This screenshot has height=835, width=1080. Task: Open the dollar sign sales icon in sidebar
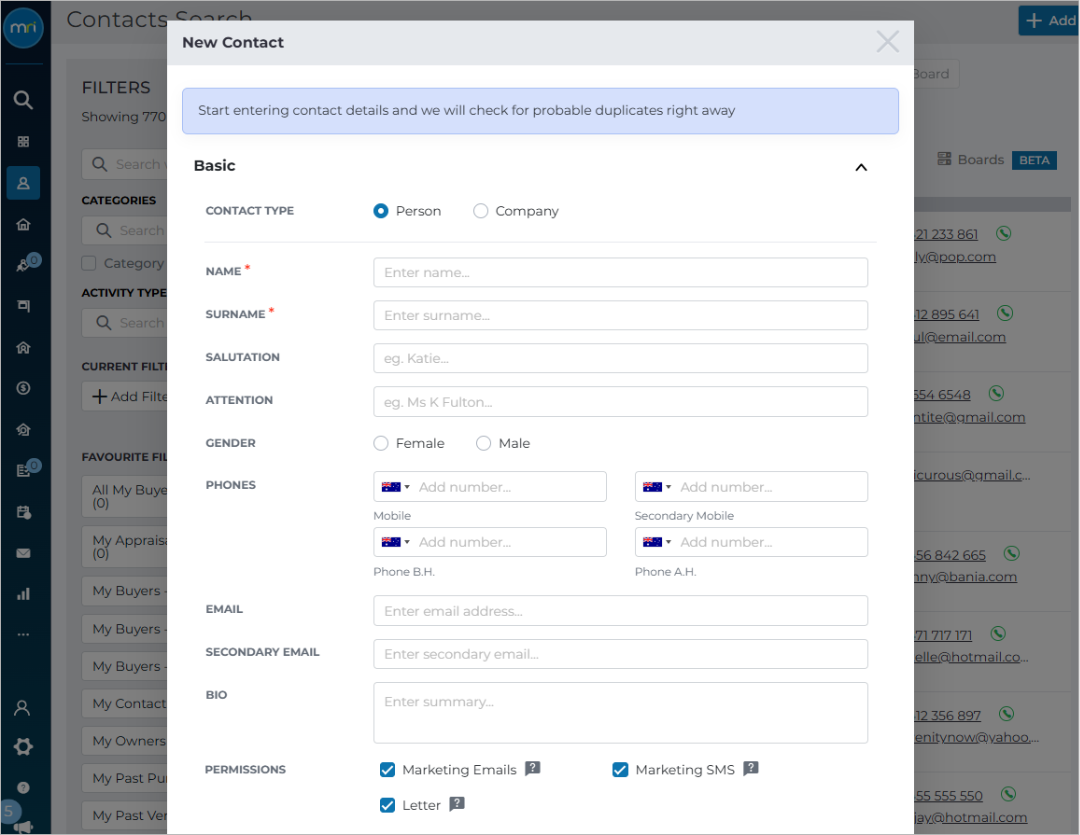pos(23,388)
